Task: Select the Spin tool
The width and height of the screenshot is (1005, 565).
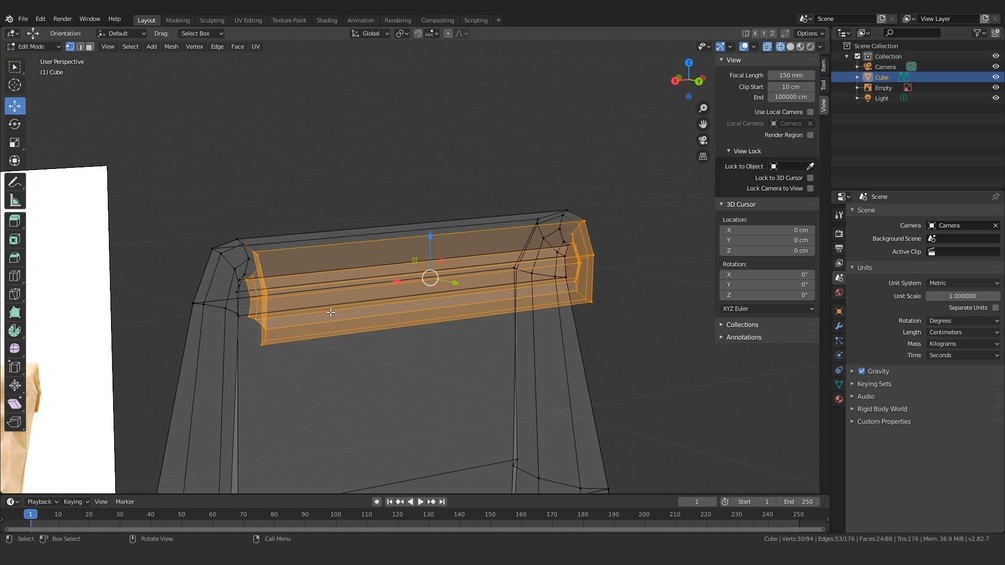Action: pos(15,331)
